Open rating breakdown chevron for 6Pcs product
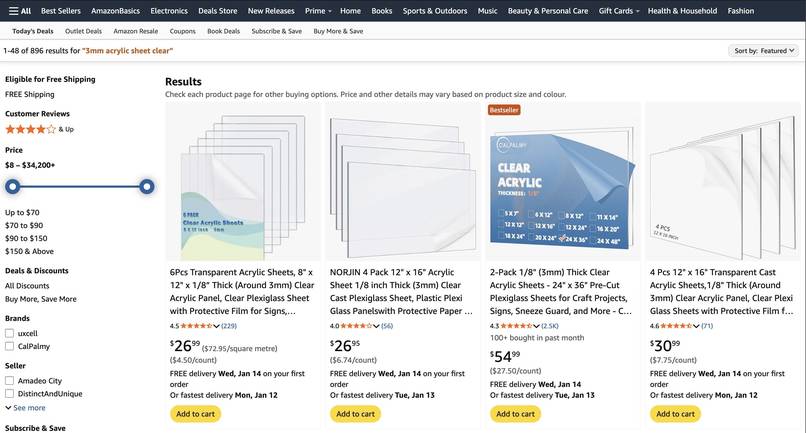The height and width of the screenshot is (433, 806). pyautogui.click(x=216, y=326)
